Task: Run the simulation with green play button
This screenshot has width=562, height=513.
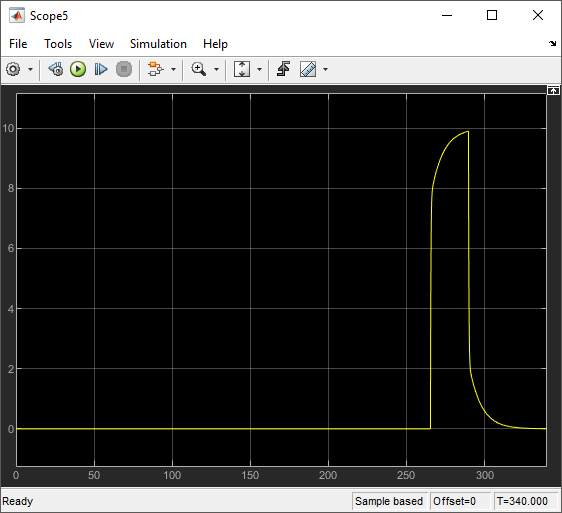Action: (78, 69)
